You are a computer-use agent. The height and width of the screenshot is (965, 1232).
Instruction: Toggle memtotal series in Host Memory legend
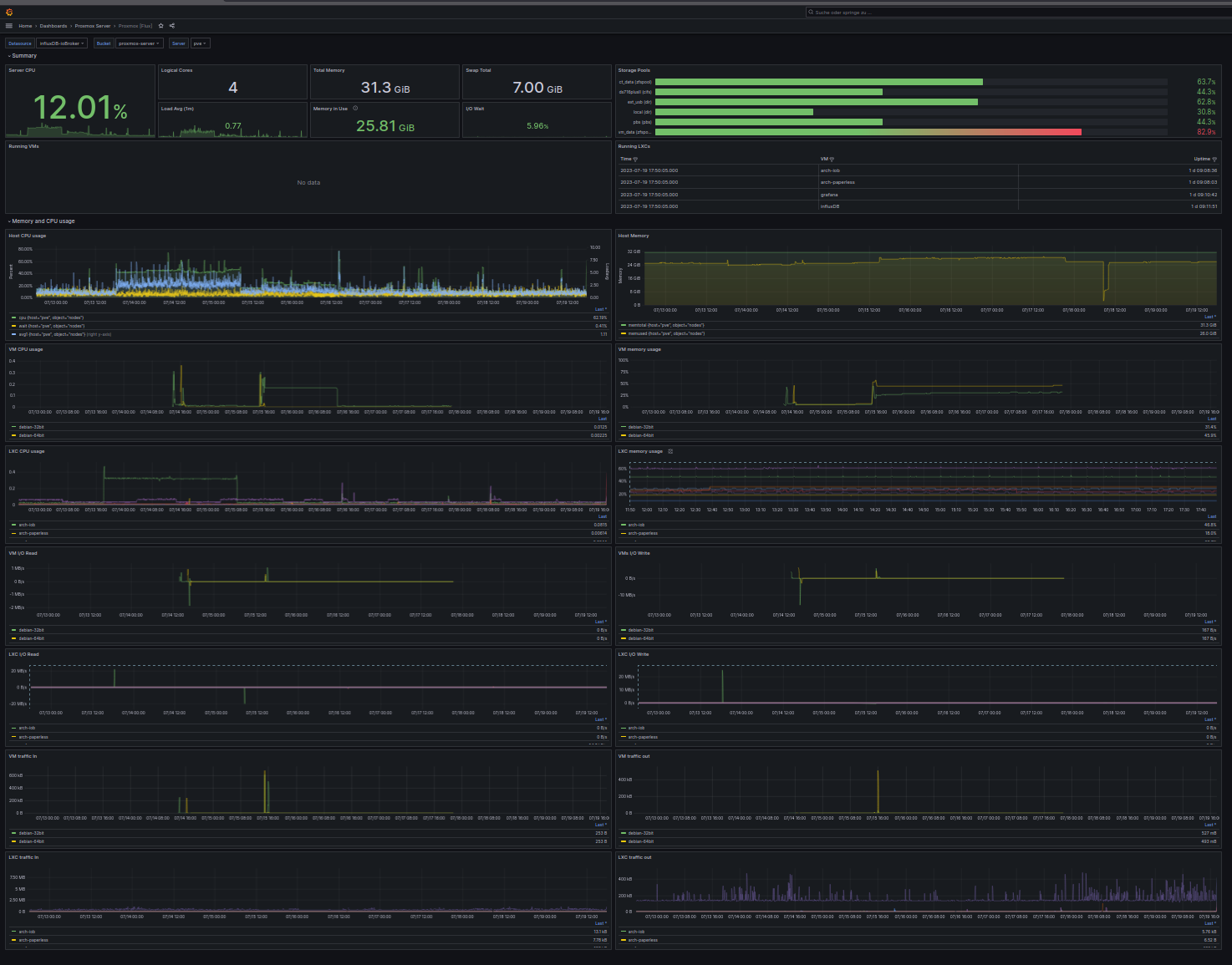point(666,325)
